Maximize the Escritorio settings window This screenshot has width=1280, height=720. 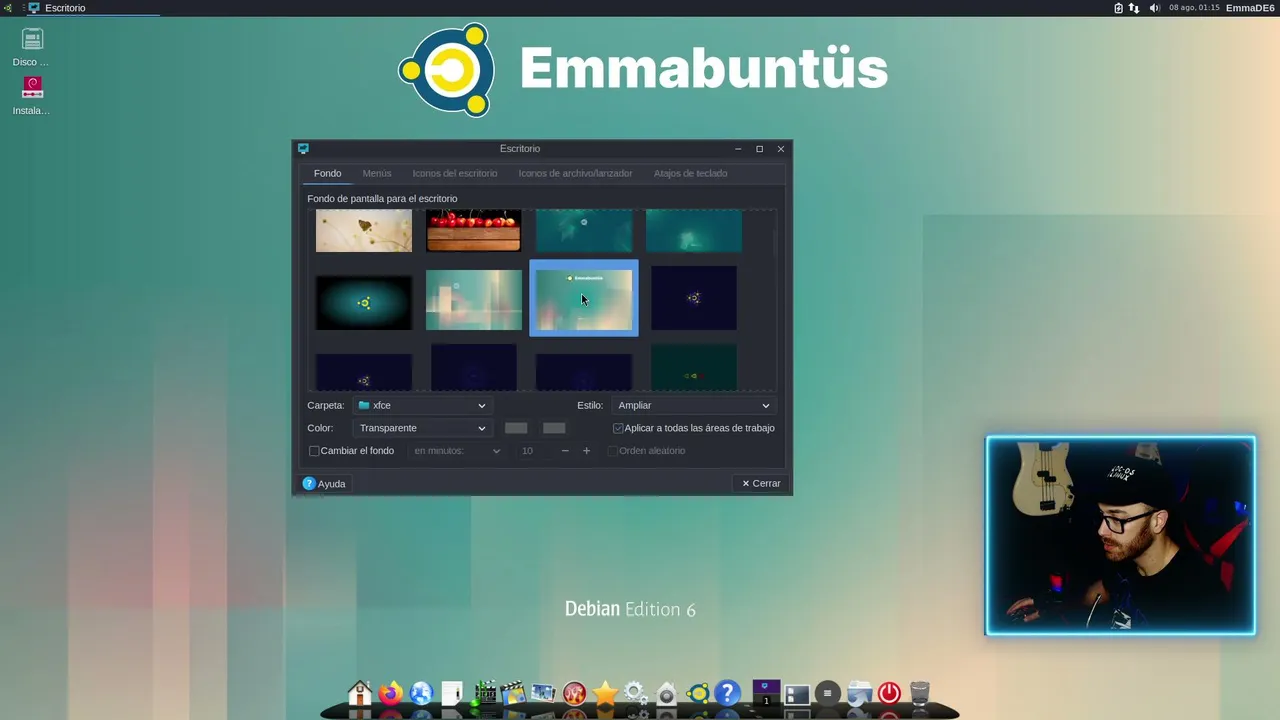759,149
